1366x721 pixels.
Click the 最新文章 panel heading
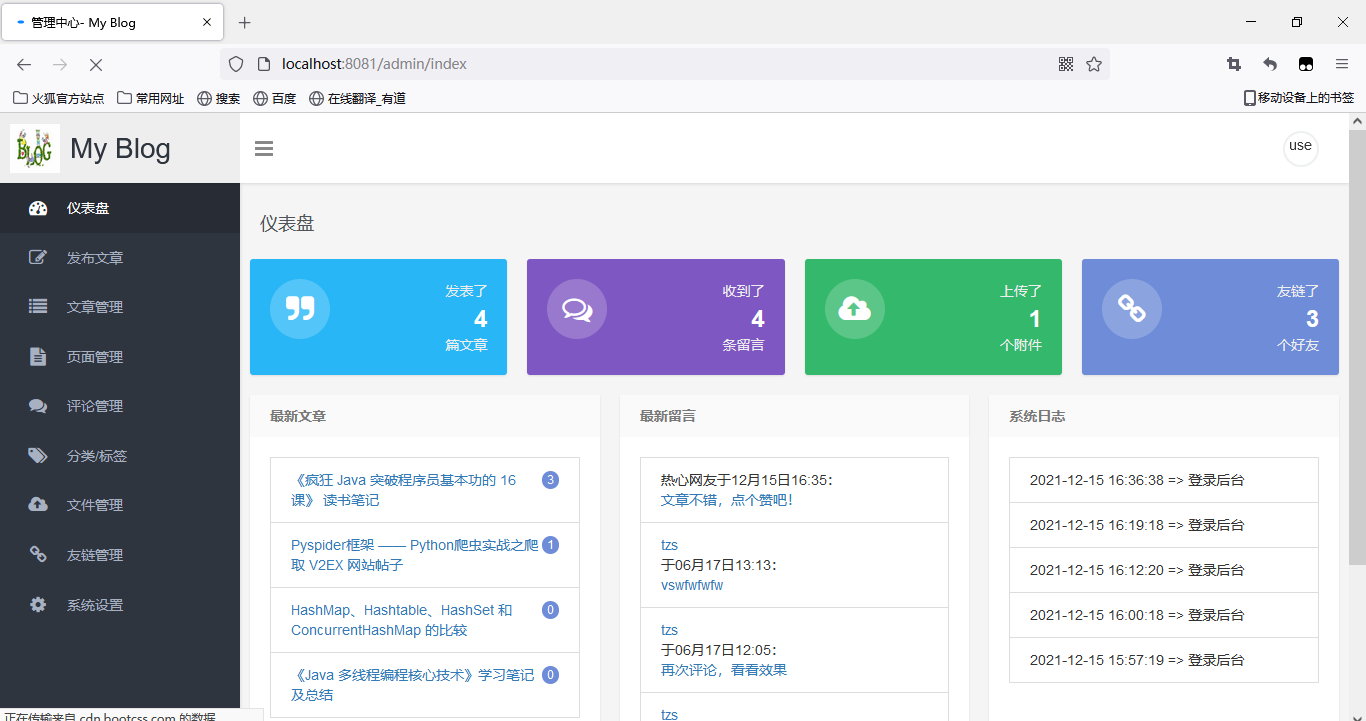click(x=298, y=416)
